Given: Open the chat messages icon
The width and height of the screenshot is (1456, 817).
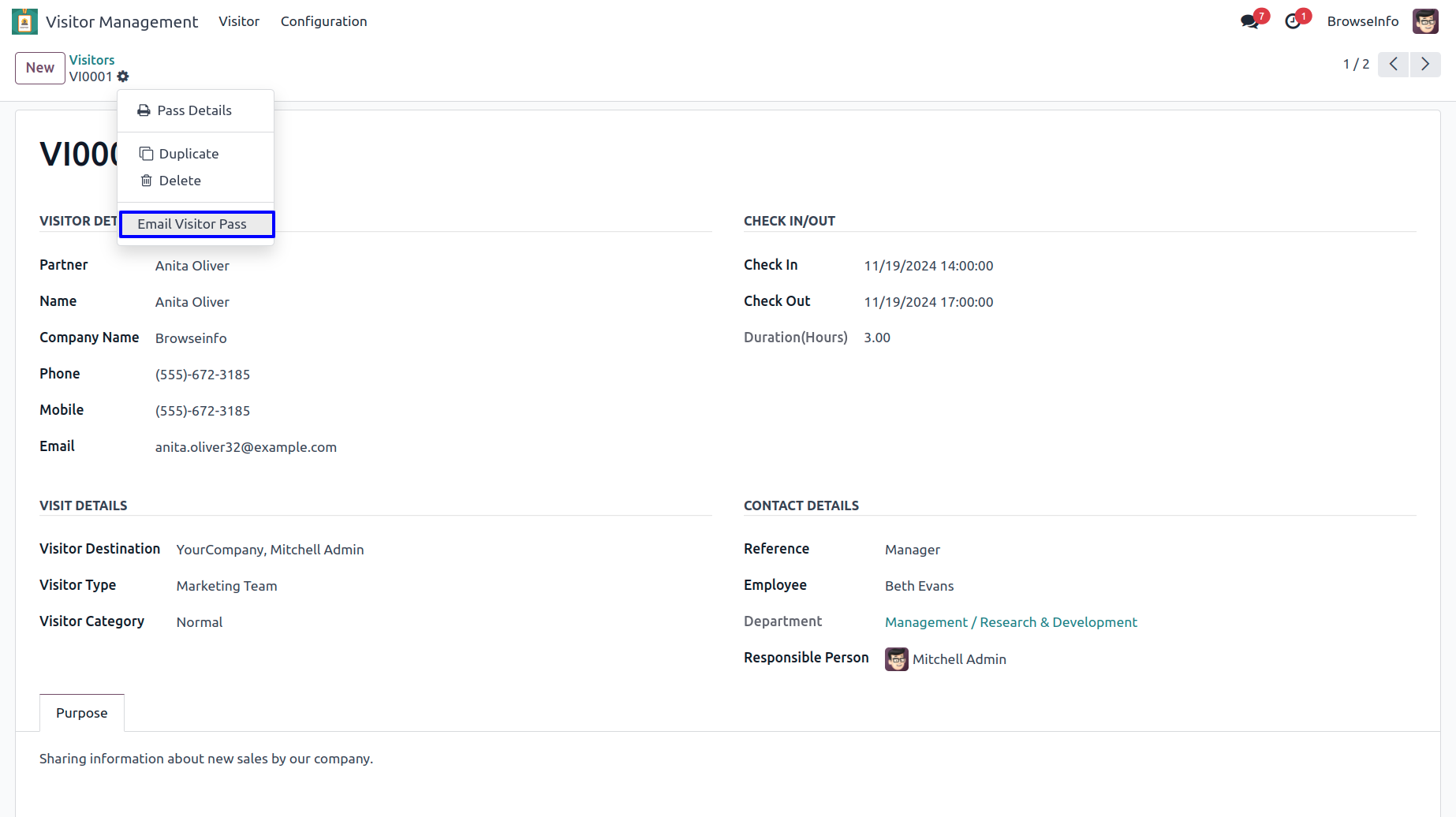Looking at the screenshot, I should pos(1249,21).
